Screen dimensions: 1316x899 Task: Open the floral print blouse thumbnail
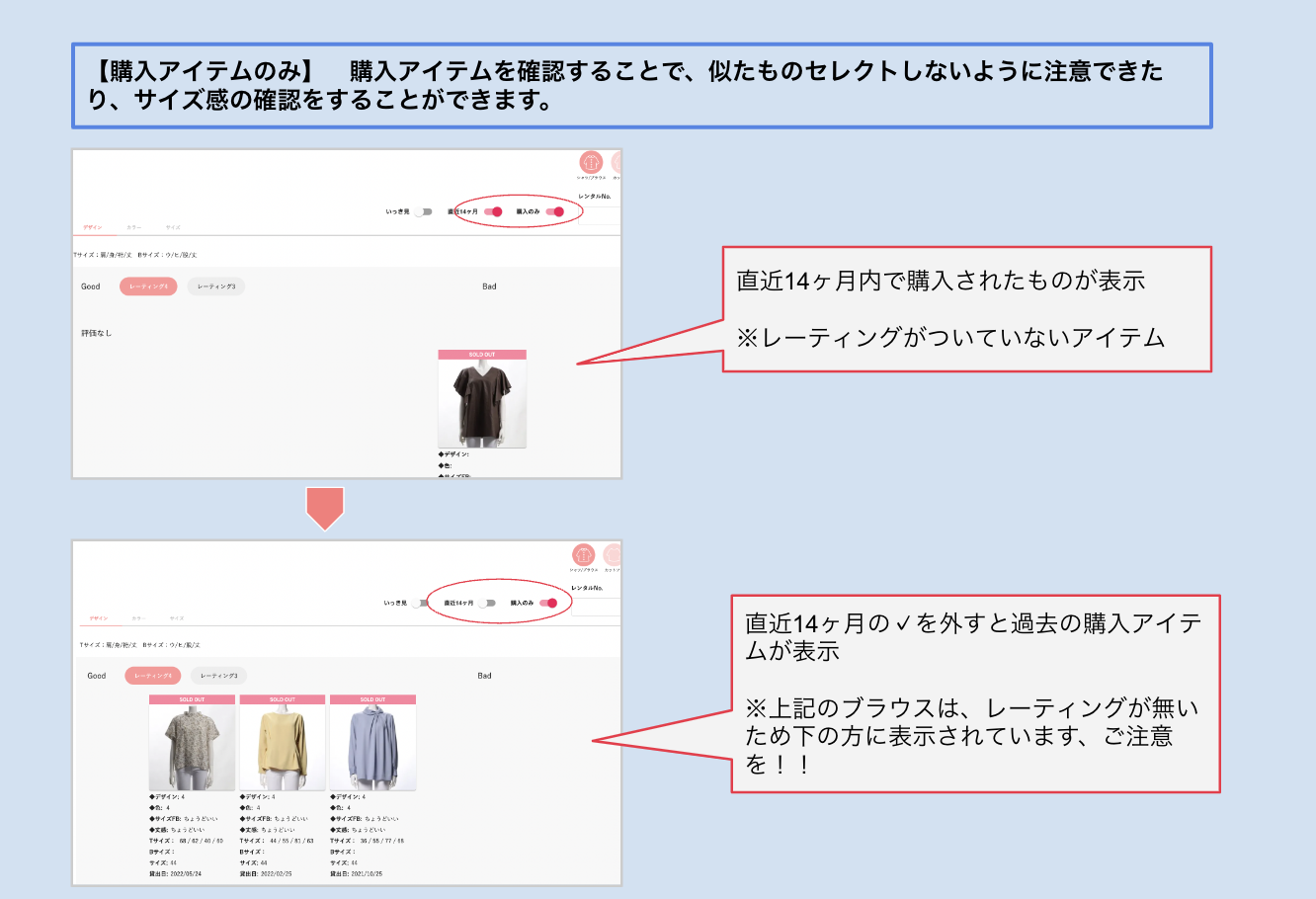192,747
